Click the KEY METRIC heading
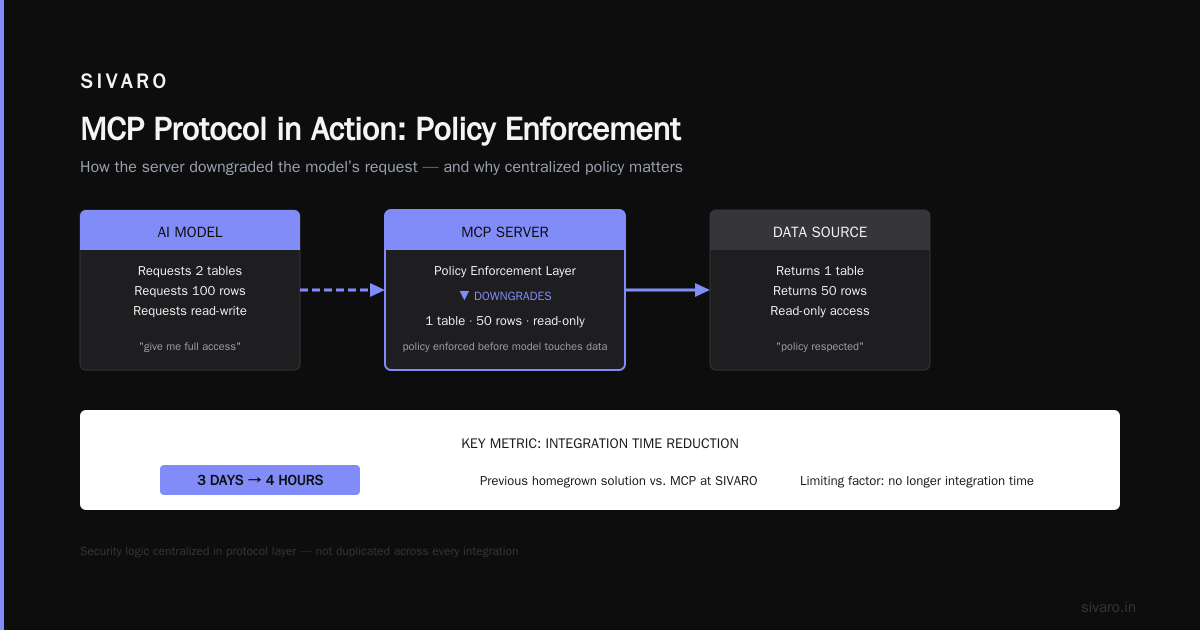 point(600,443)
